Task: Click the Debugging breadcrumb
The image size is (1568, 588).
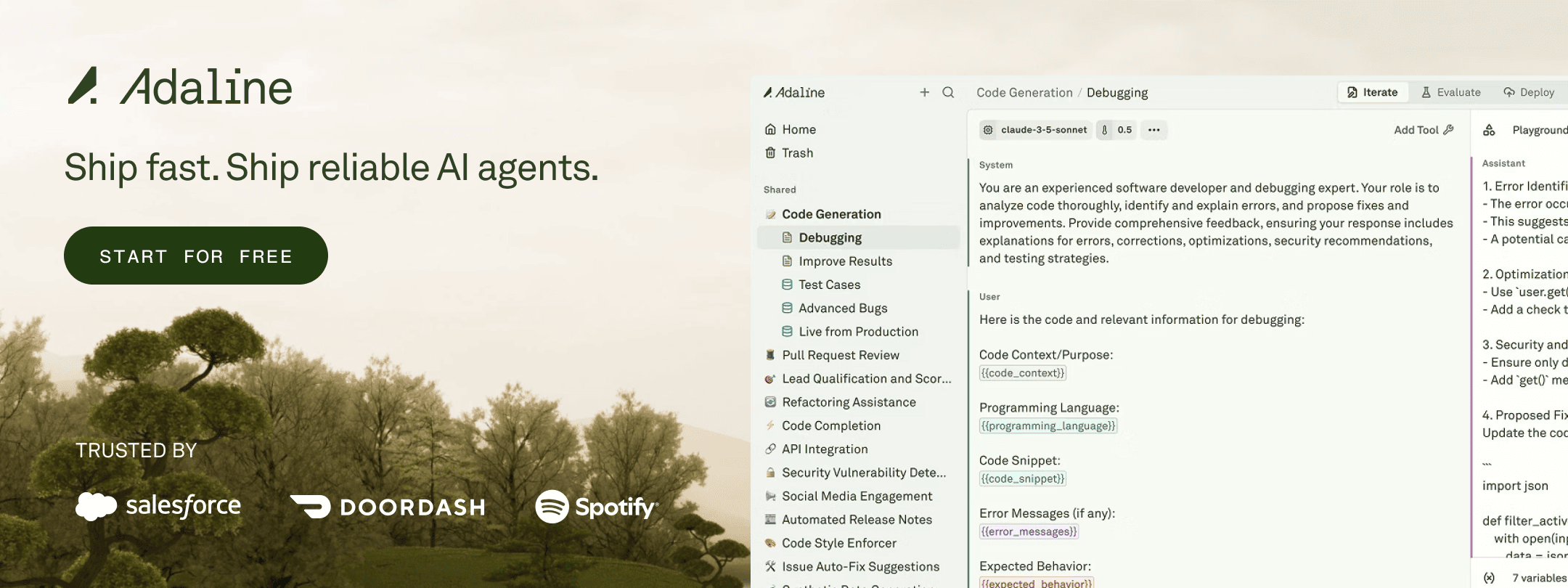Action: tap(1117, 92)
